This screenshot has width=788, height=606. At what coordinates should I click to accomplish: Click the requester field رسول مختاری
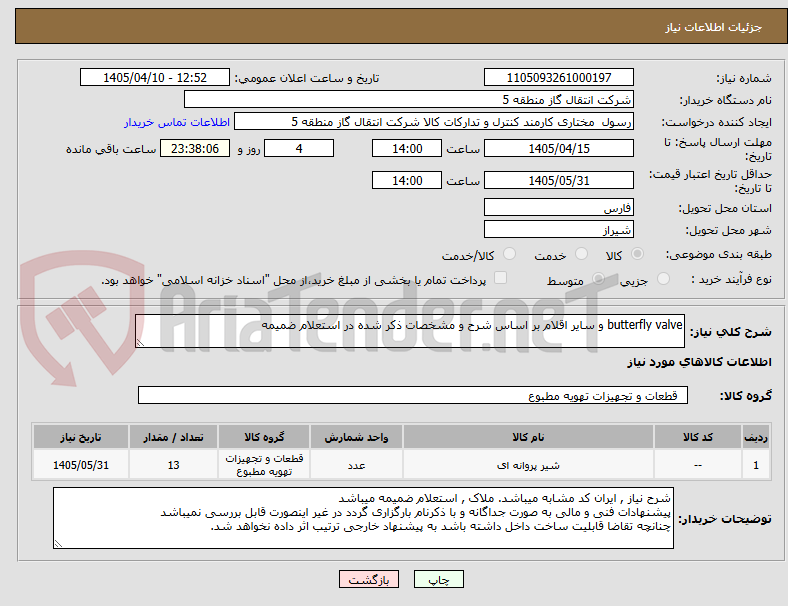[434, 122]
